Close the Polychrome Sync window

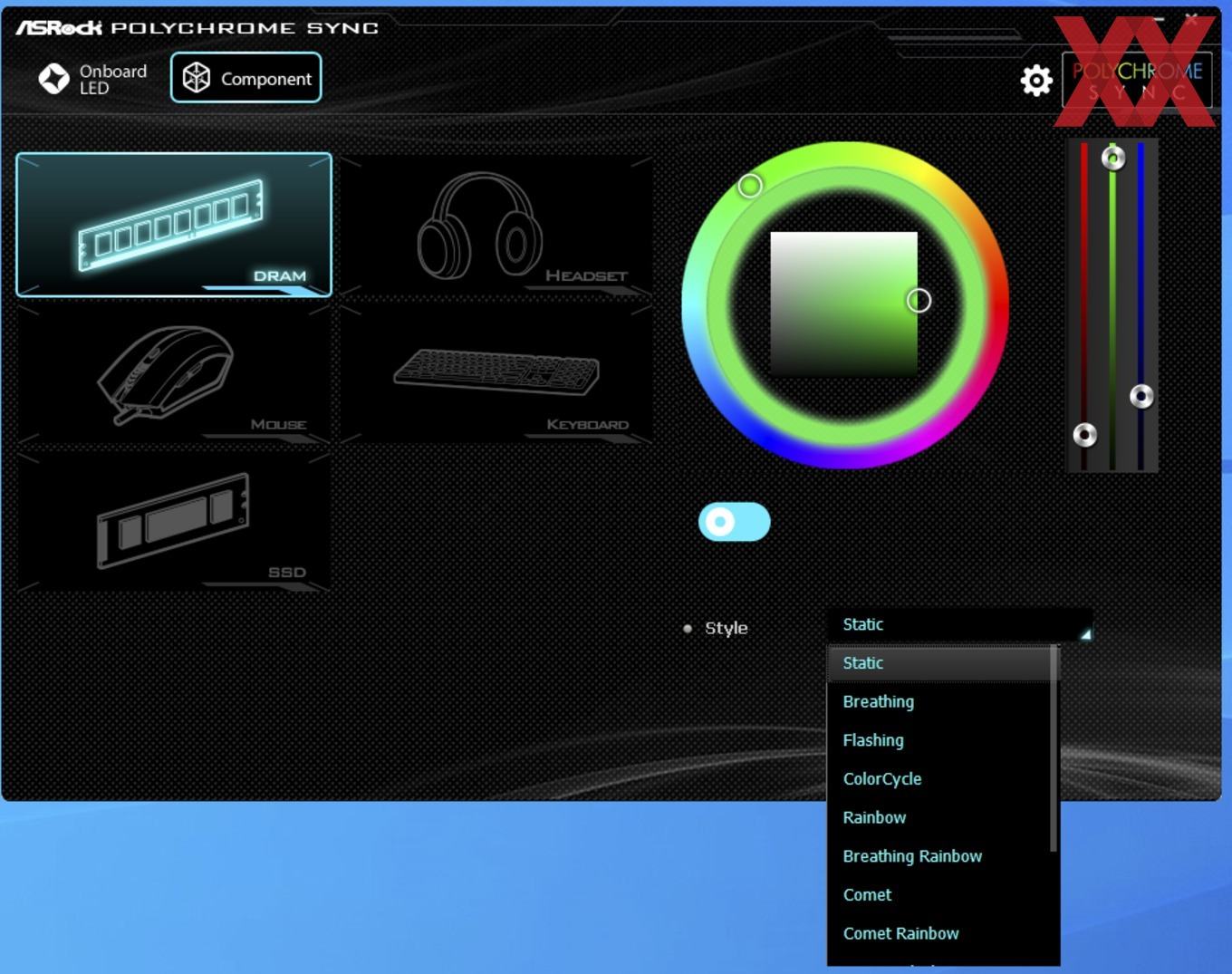point(1191,17)
